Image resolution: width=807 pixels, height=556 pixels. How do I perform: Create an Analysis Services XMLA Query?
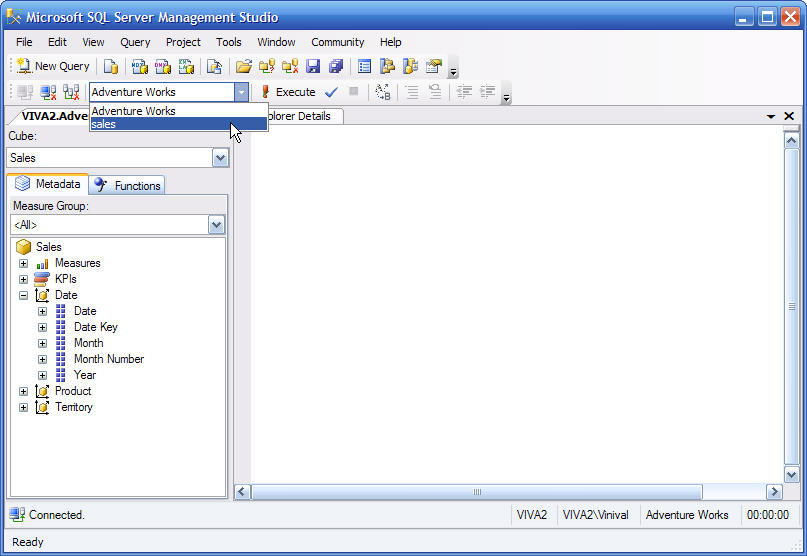pos(186,66)
